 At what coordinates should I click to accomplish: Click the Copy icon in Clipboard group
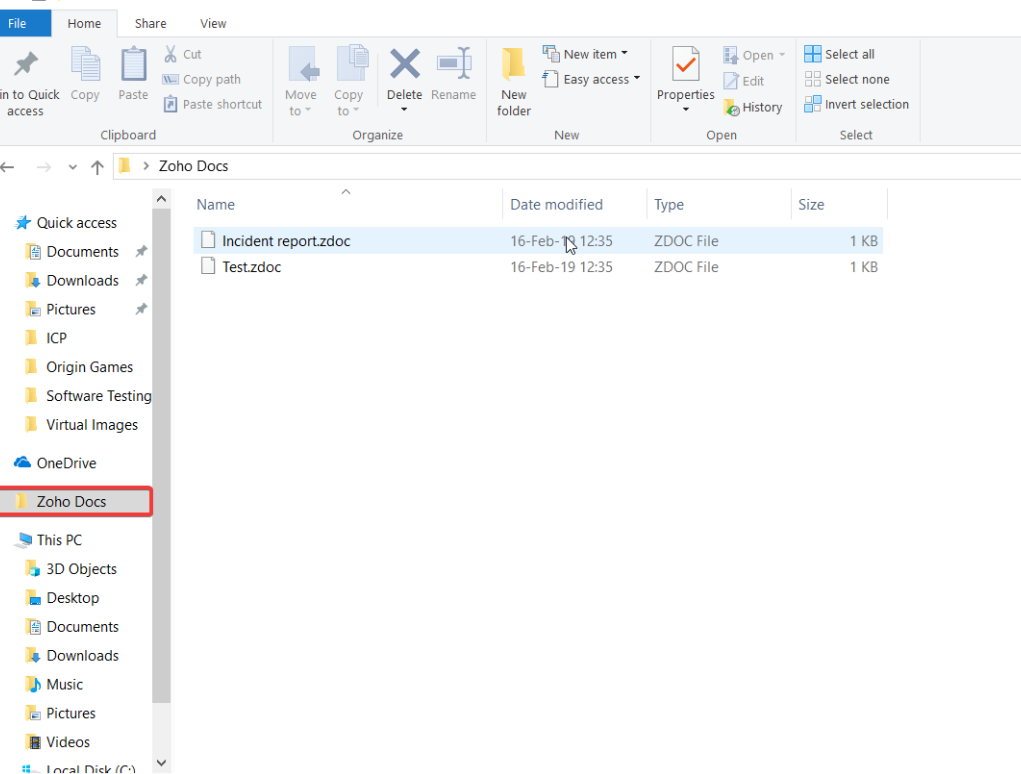[x=85, y=65]
